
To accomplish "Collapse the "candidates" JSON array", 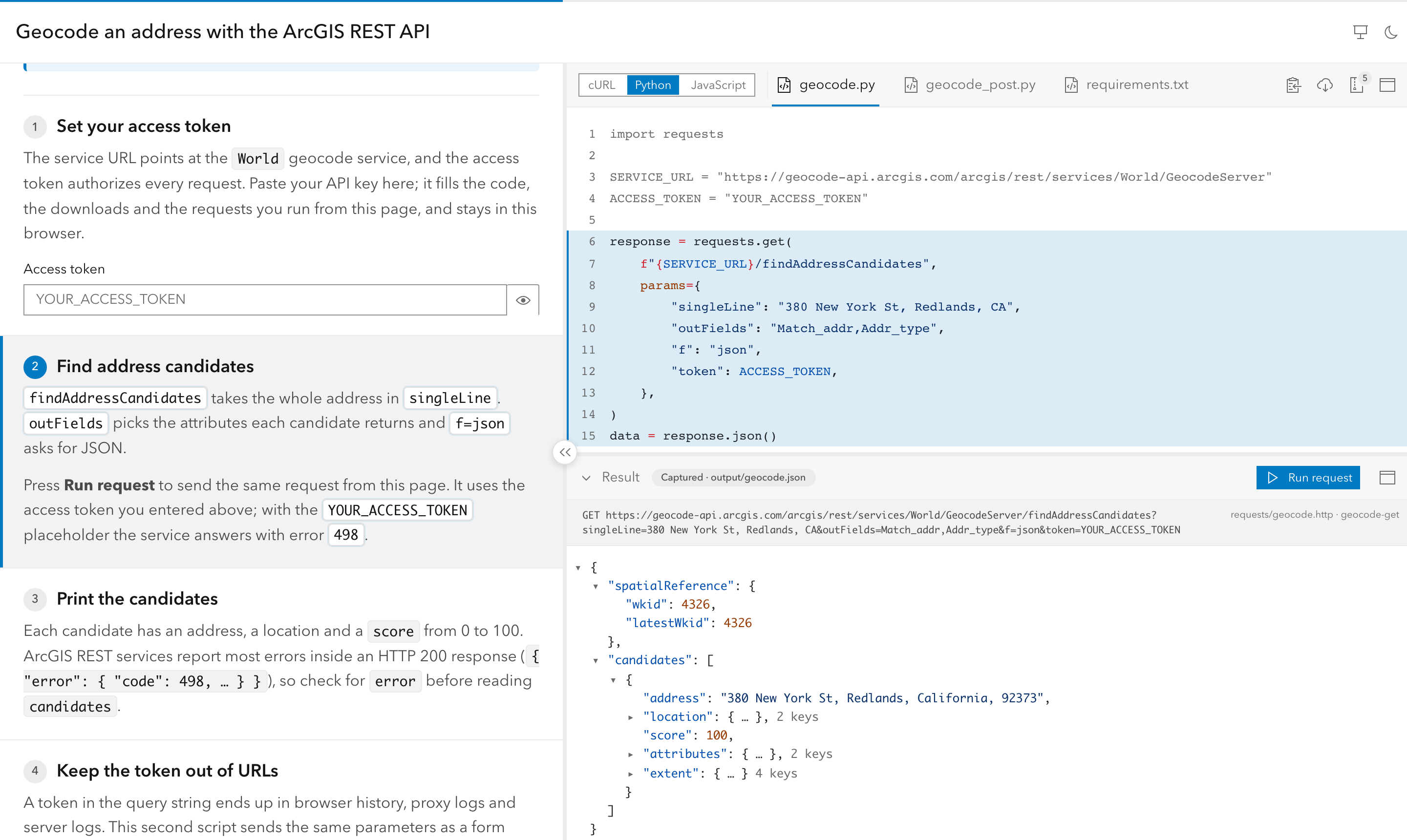I will coord(596,660).
